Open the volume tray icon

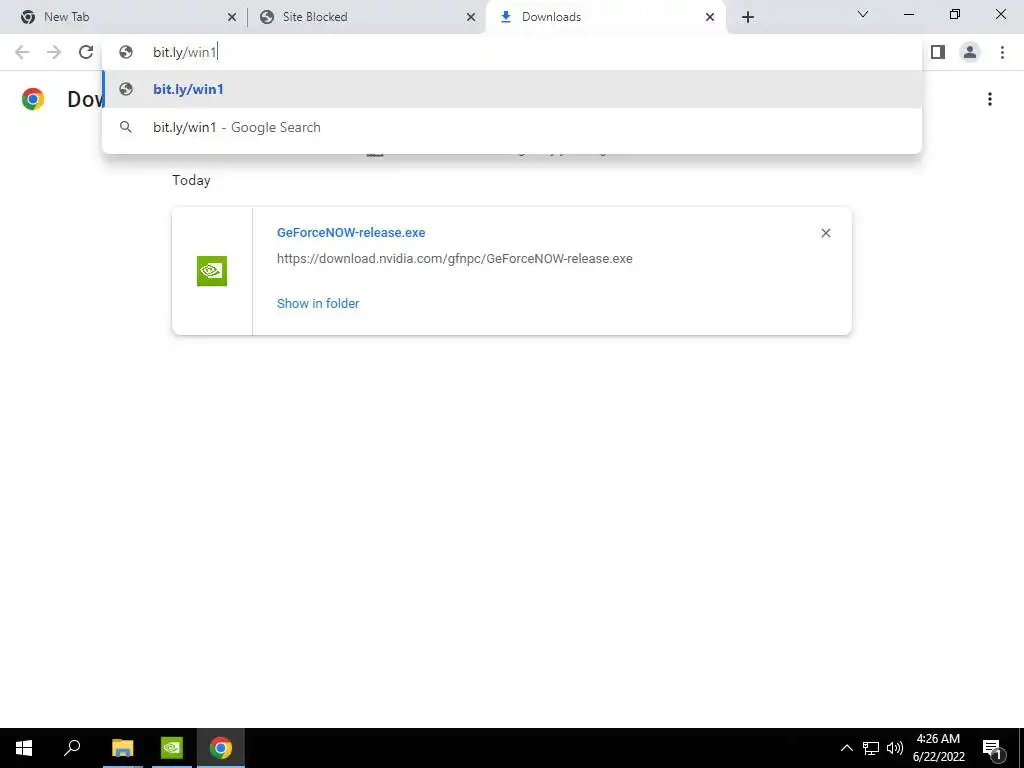(895, 748)
